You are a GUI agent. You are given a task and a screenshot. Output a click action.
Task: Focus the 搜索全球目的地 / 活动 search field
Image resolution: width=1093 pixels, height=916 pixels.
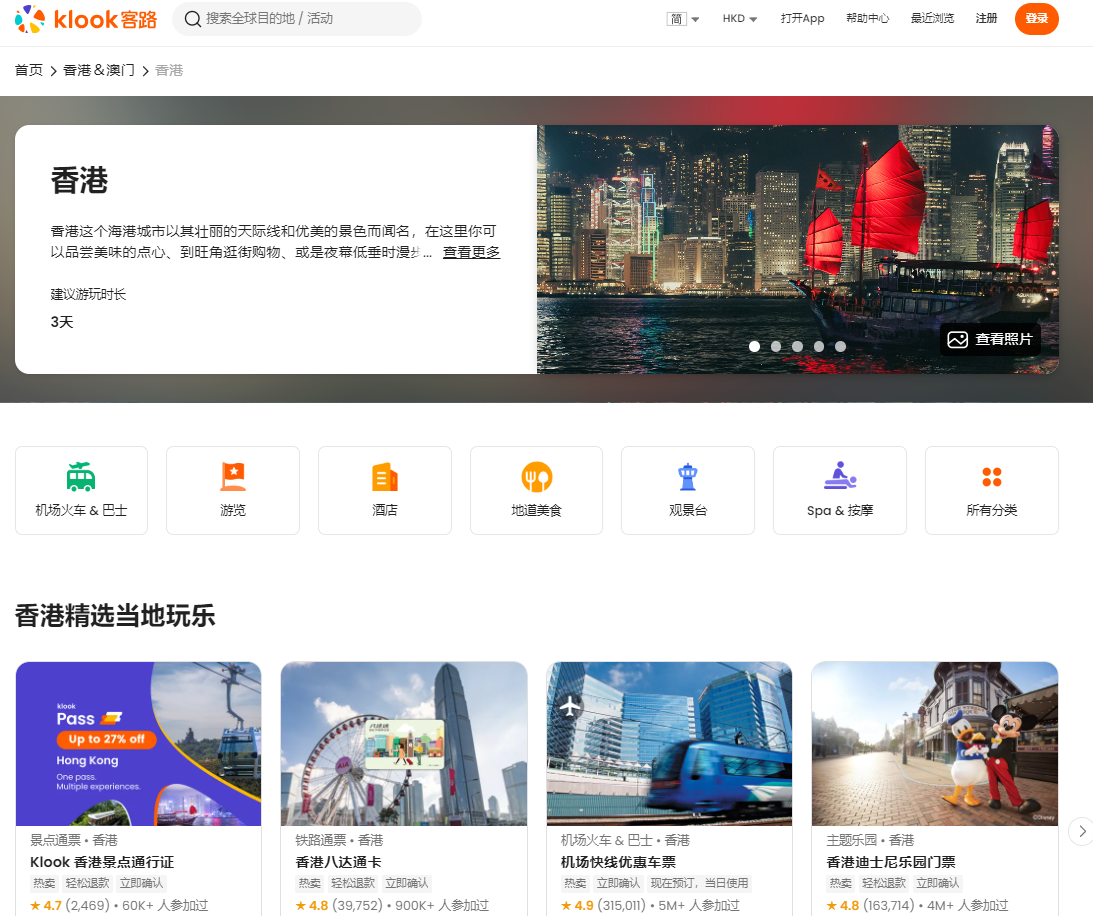tap(297, 19)
